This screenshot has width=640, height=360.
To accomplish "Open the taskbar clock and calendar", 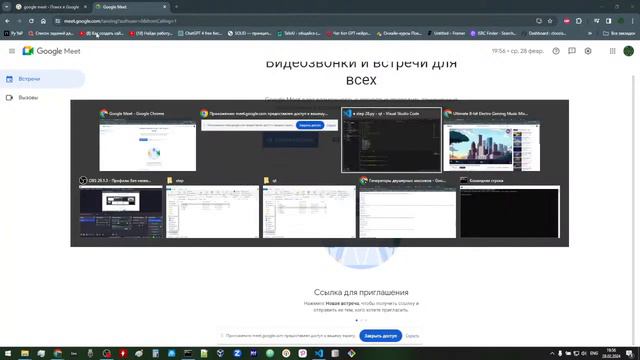I will (611, 353).
